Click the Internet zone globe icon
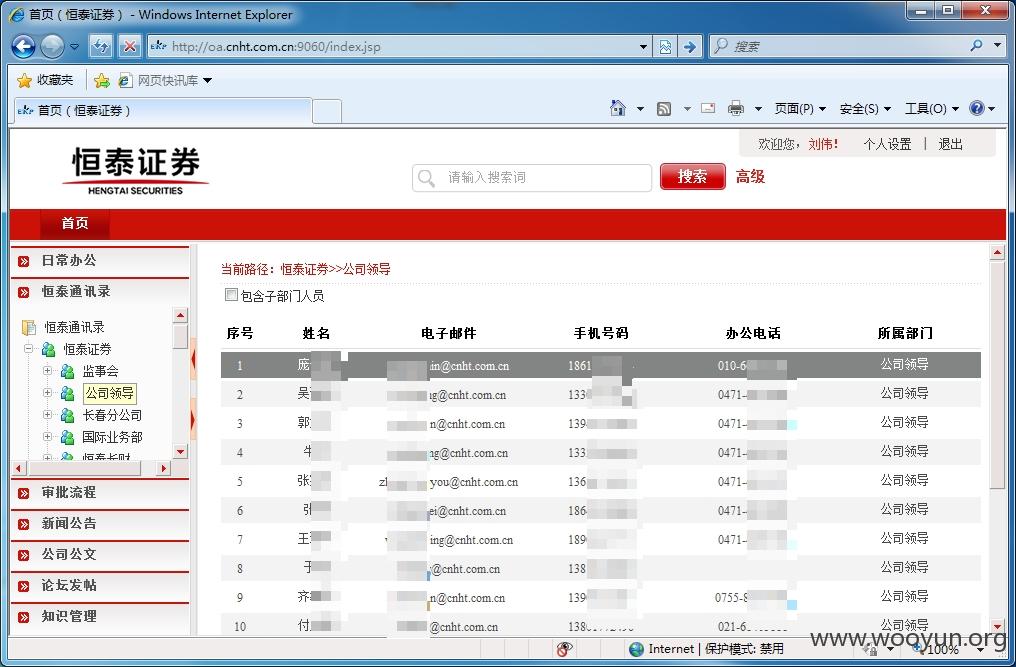Image resolution: width=1016 pixels, height=667 pixels. click(x=636, y=649)
